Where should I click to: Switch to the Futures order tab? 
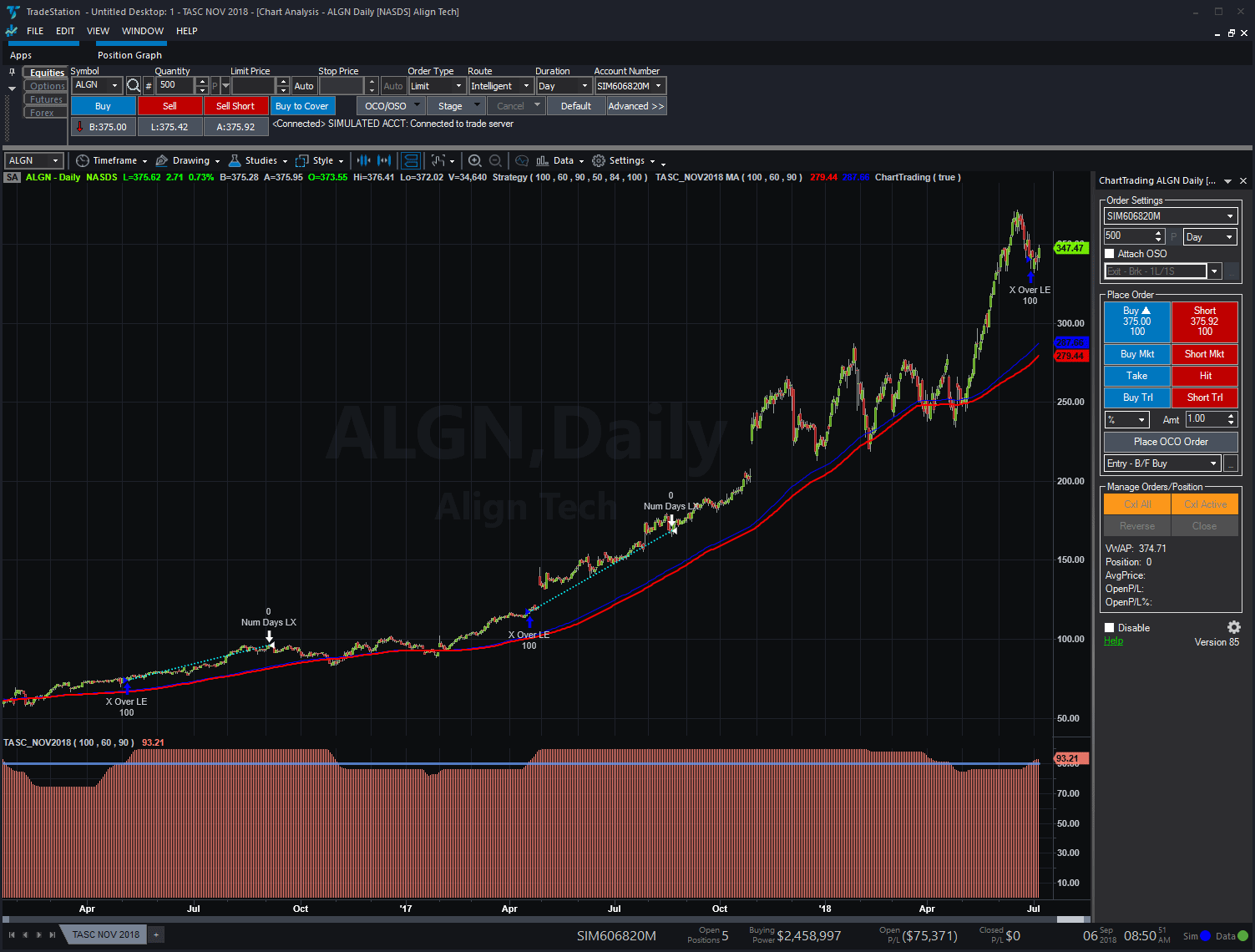coord(47,99)
